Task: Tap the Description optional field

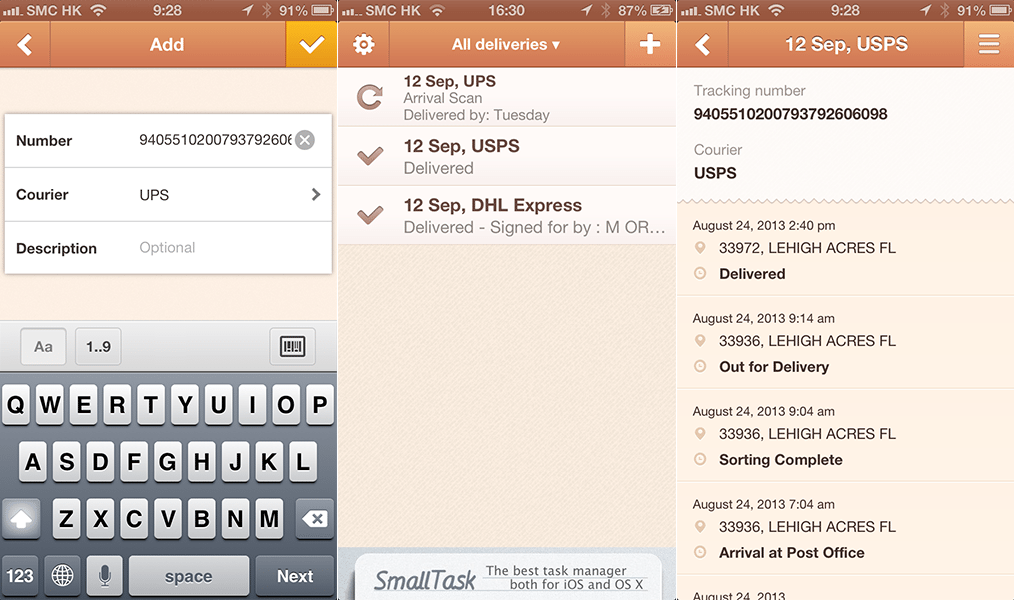Action: (x=168, y=248)
